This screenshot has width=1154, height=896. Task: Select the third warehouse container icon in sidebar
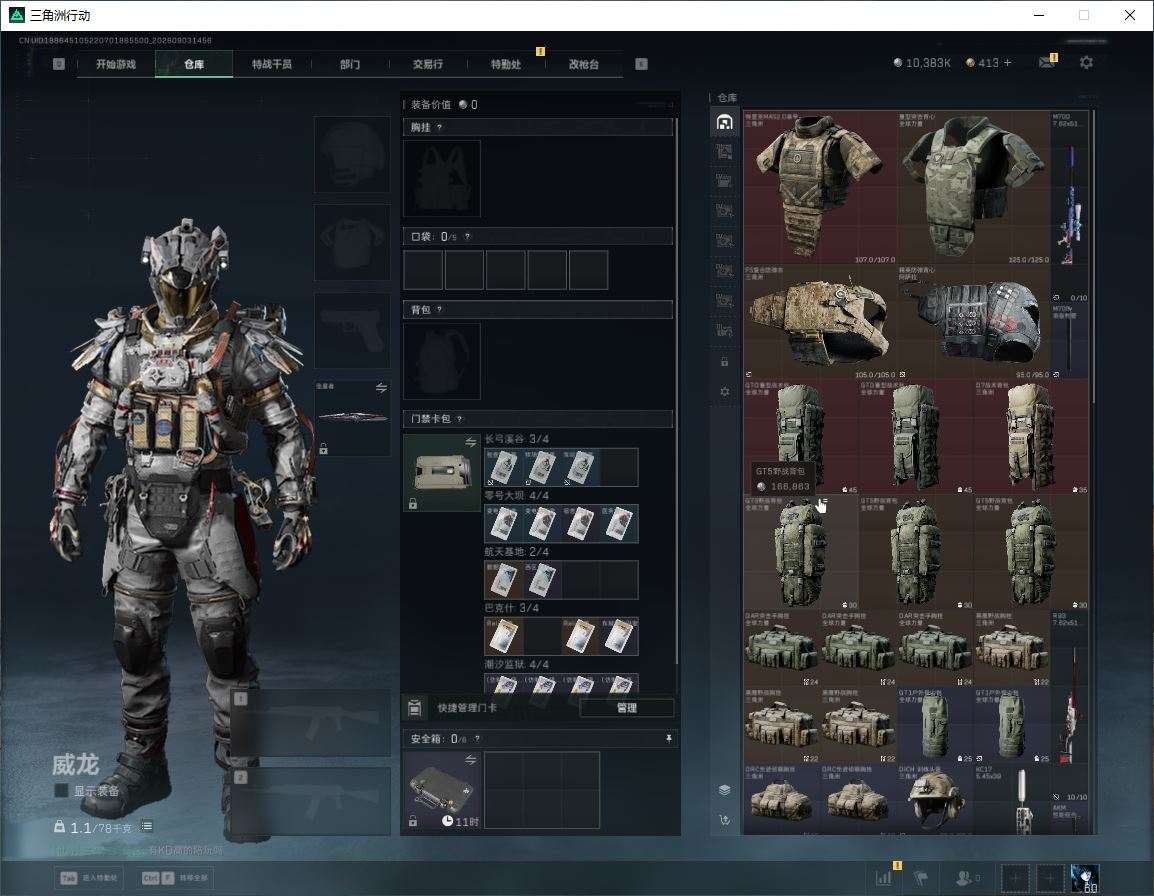point(724,181)
